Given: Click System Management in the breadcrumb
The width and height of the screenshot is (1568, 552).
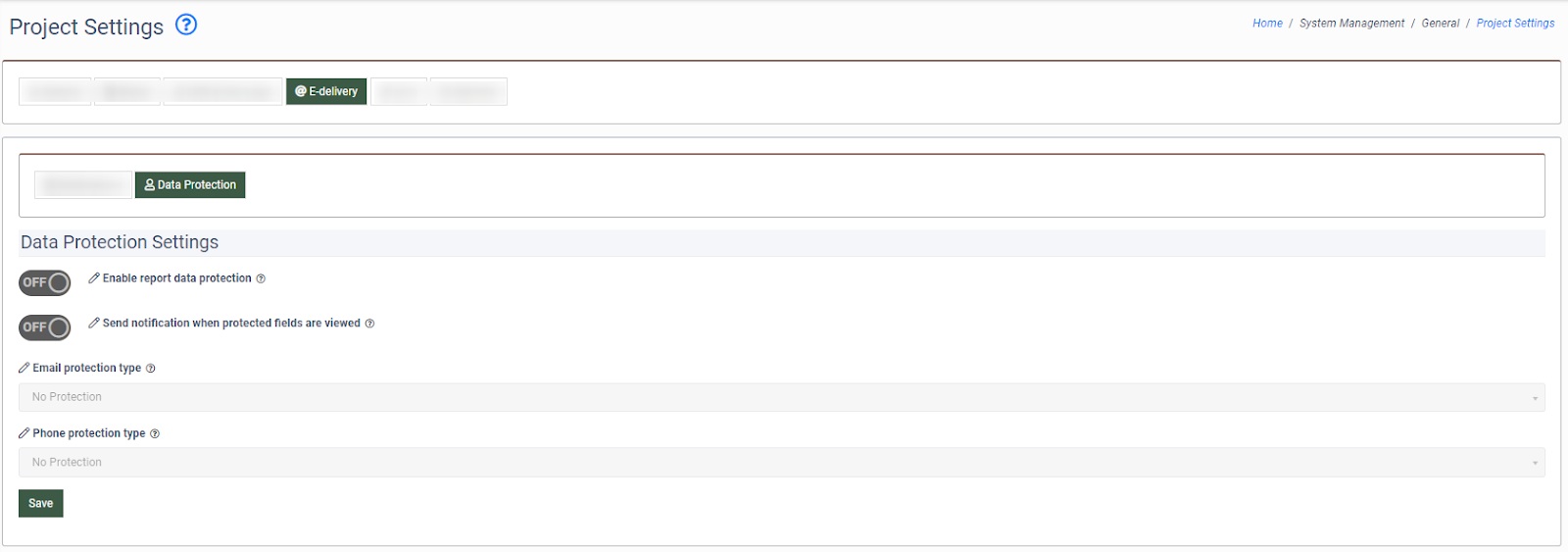Looking at the screenshot, I should 1351,24.
